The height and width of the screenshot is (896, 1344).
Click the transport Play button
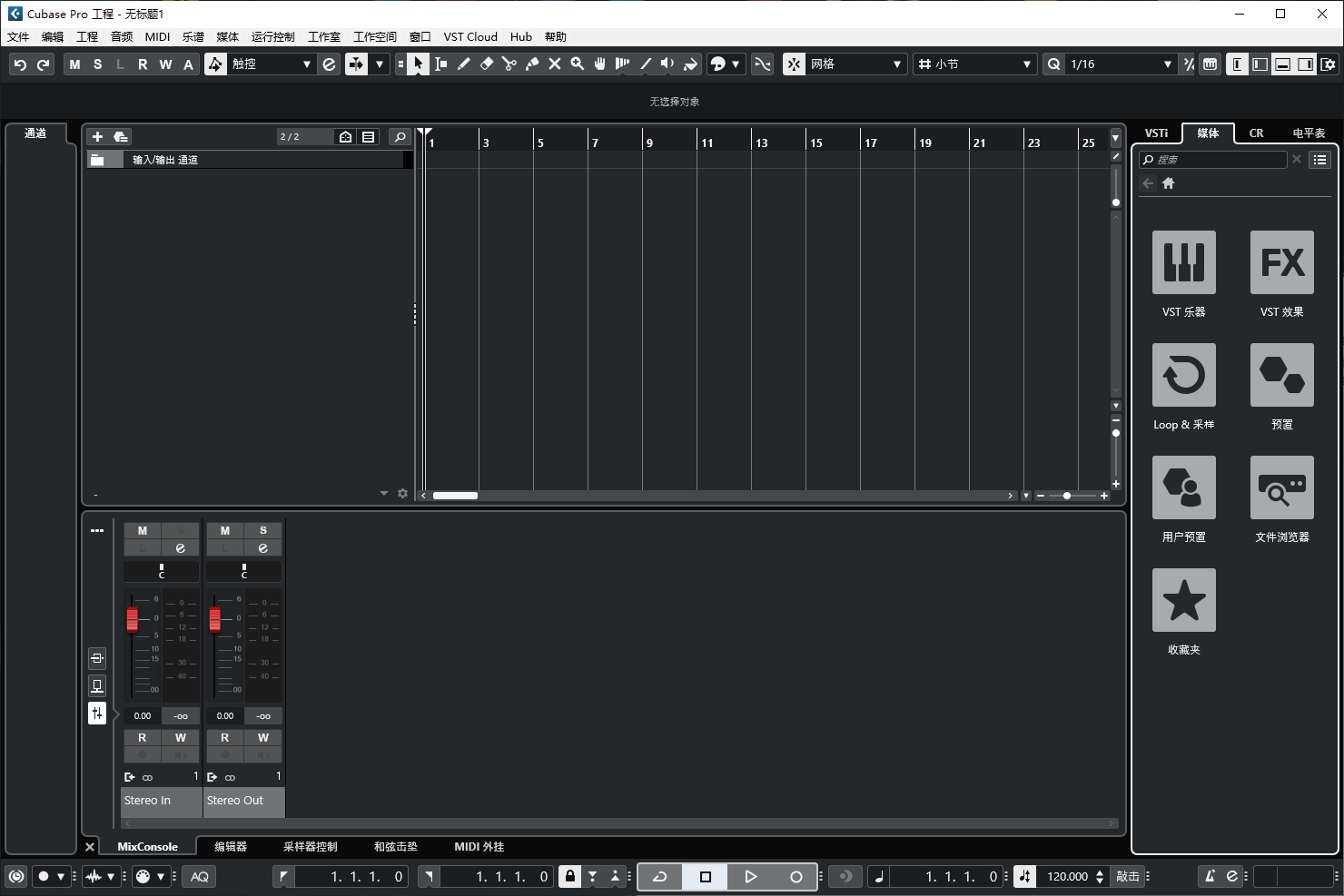tap(750, 876)
